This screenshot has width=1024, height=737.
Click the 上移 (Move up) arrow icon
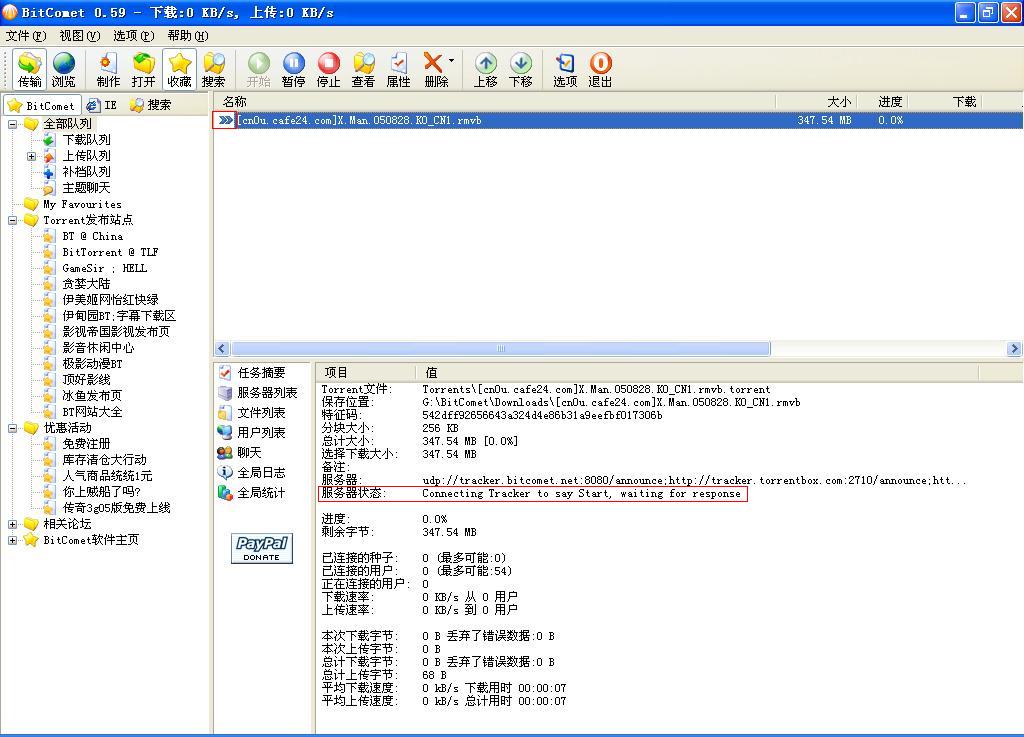pyautogui.click(x=485, y=69)
